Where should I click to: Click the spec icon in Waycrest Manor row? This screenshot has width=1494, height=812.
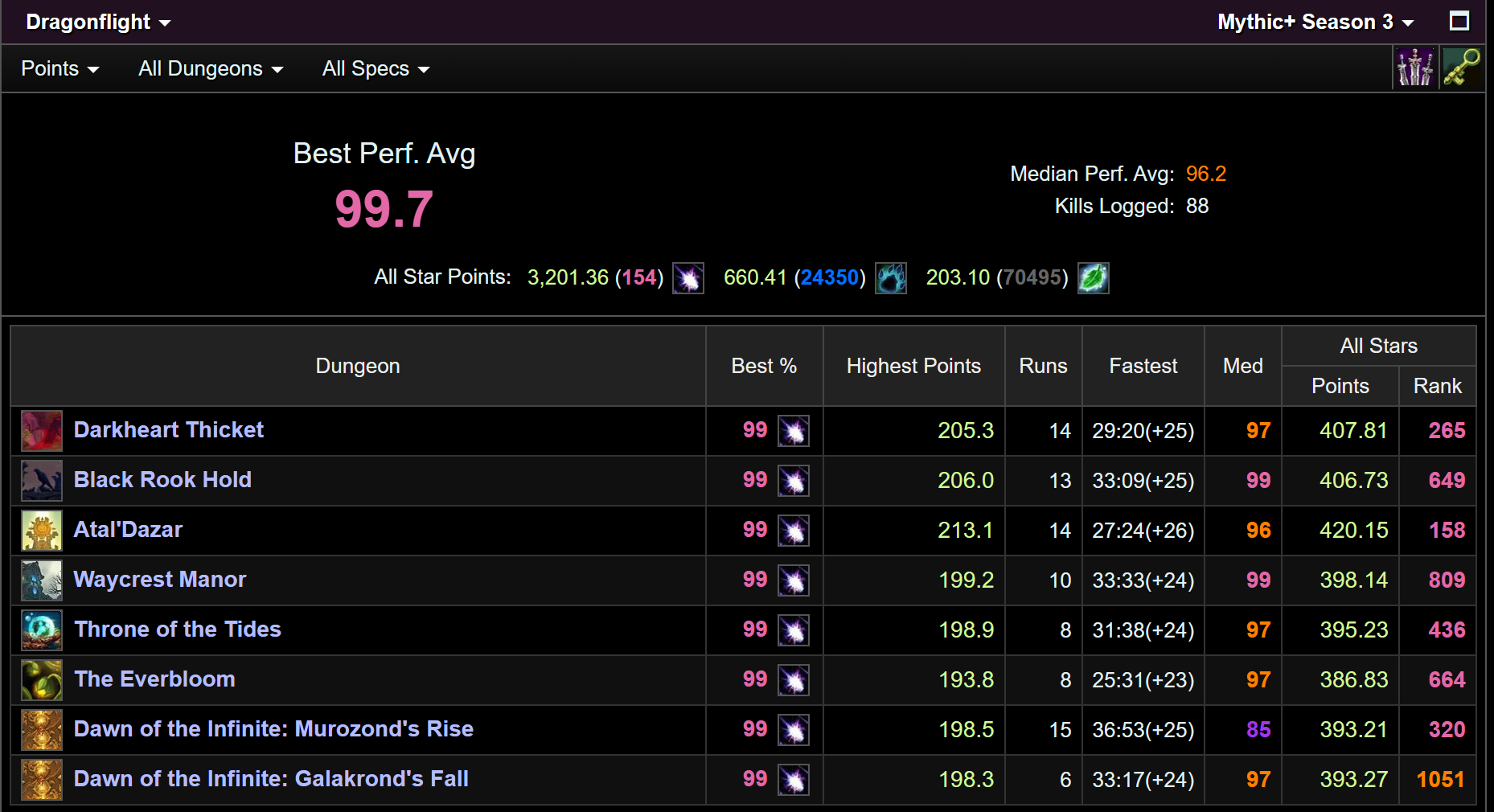794,580
